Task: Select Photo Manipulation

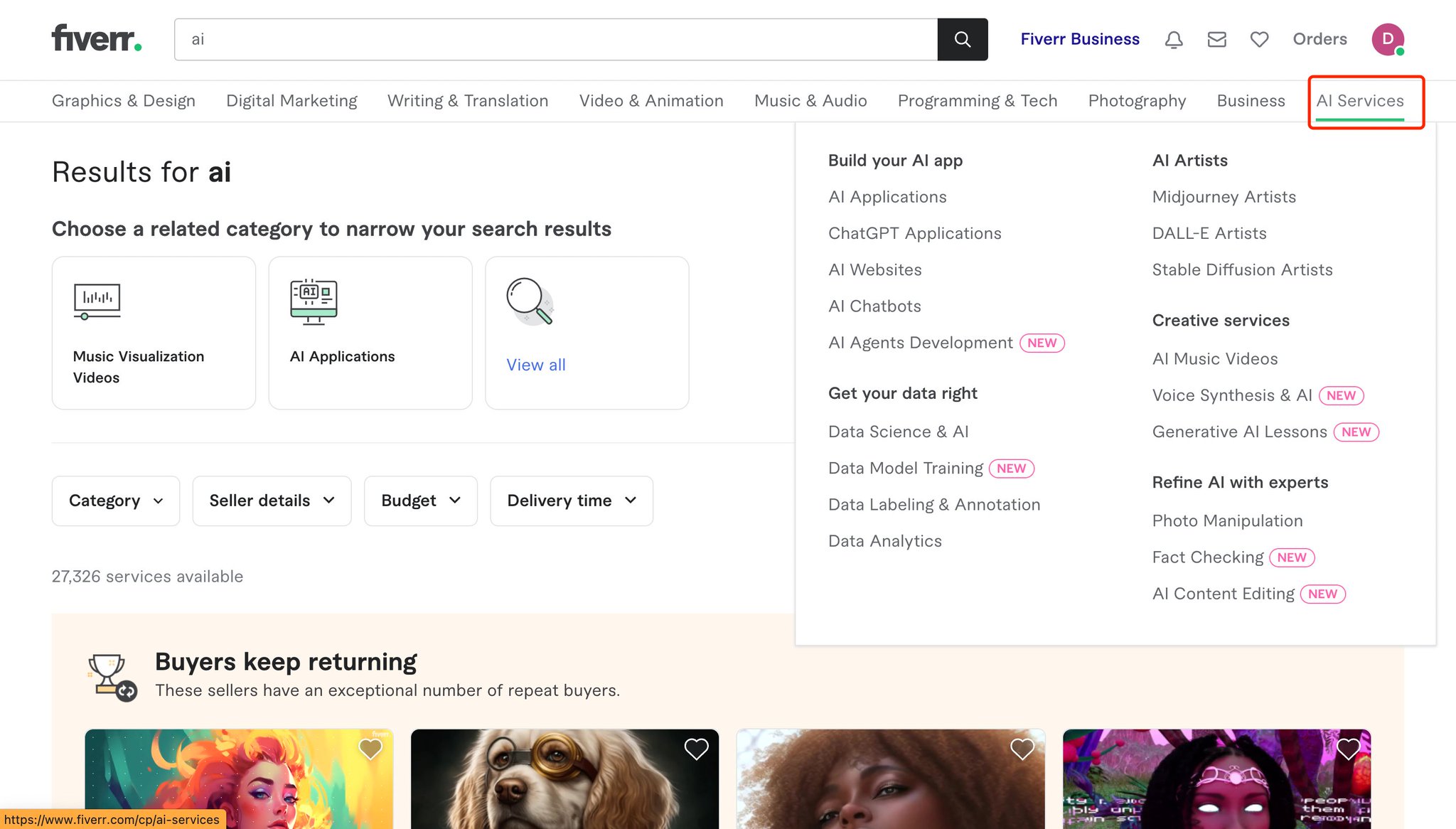Action: coord(1228,520)
